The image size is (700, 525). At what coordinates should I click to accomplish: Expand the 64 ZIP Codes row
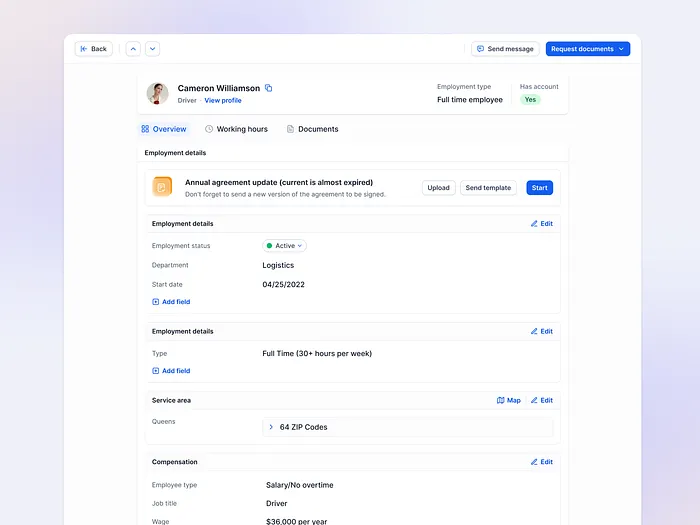coord(408,427)
